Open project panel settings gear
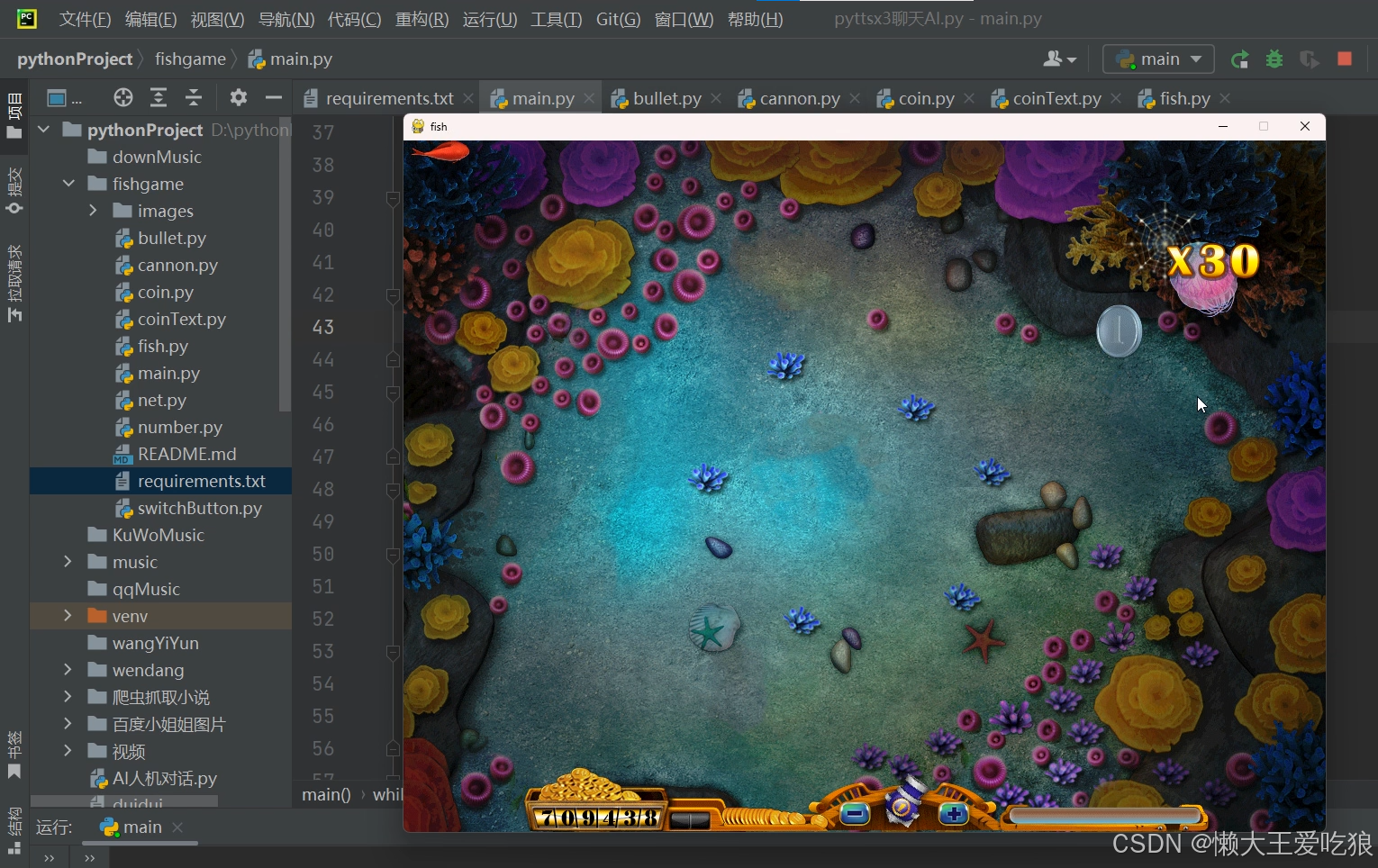 239,97
